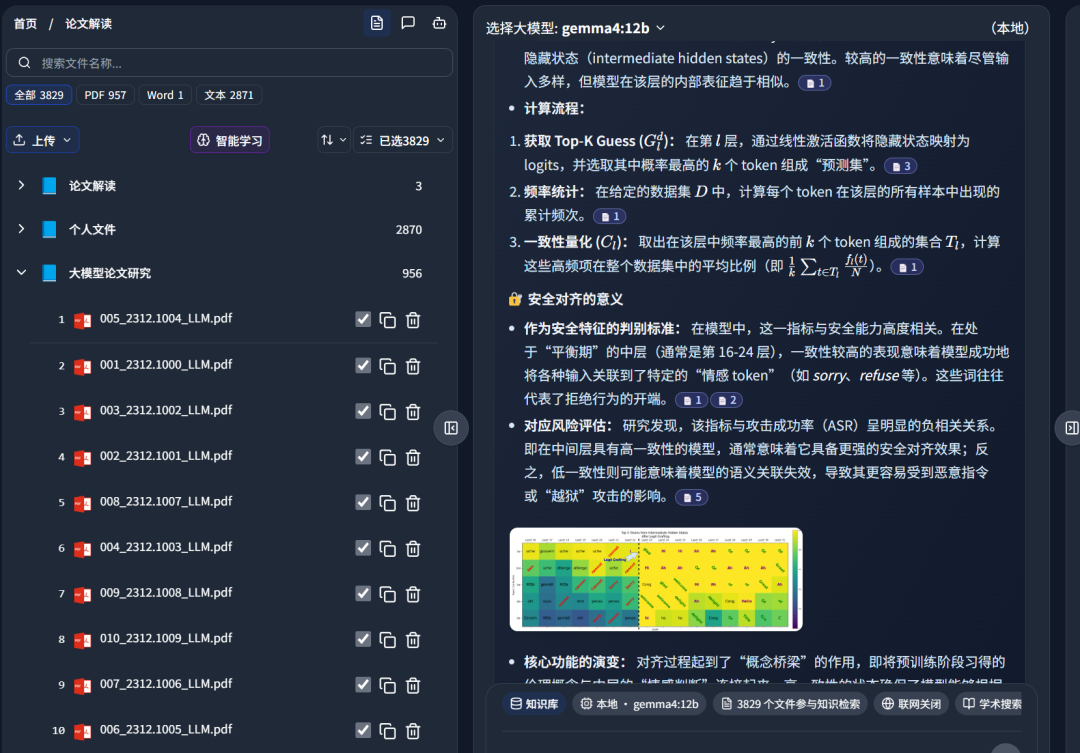Image resolution: width=1080 pixels, height=753 pixels.
Task: Open the robot assistant icon in header
Action: click(439, 23)
